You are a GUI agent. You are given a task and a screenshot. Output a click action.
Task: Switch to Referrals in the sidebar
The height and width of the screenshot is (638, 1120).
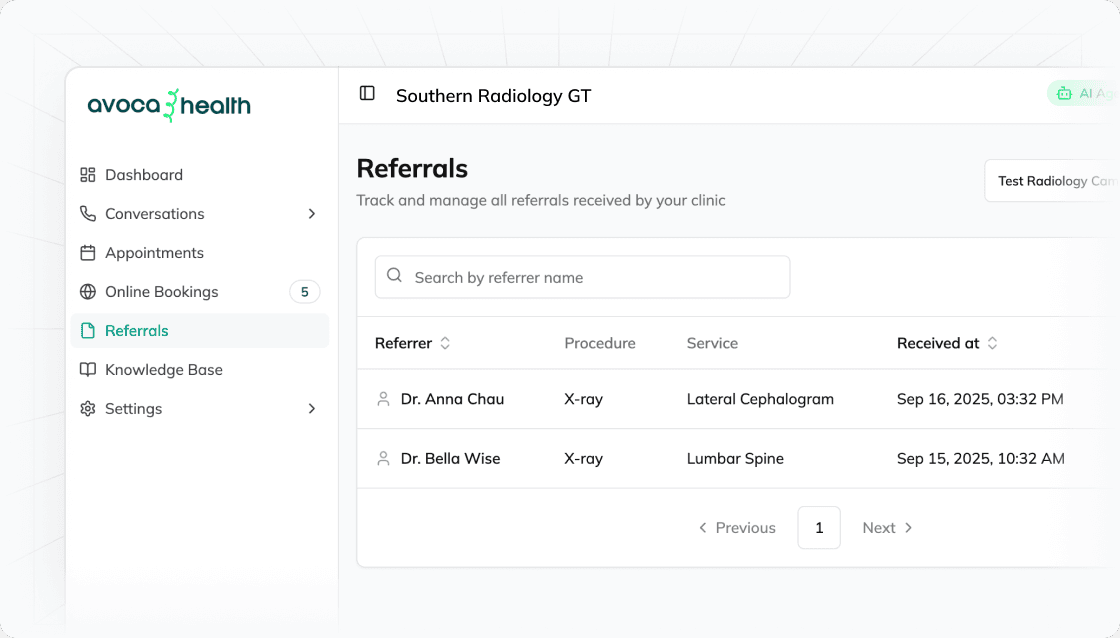pos(136,330)
